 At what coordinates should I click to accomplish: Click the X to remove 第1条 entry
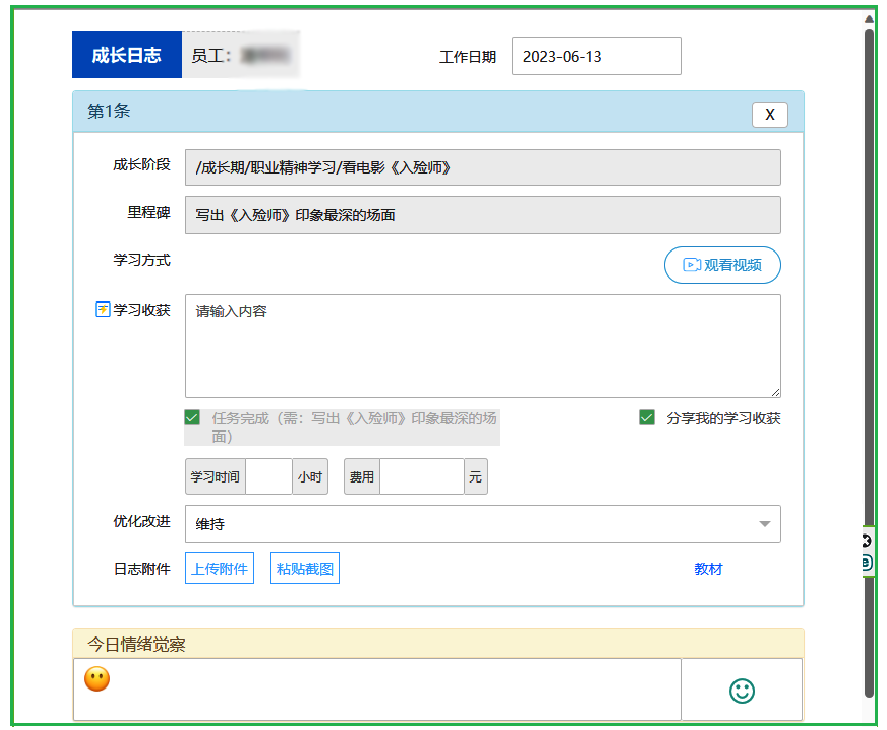coord(769,115)
